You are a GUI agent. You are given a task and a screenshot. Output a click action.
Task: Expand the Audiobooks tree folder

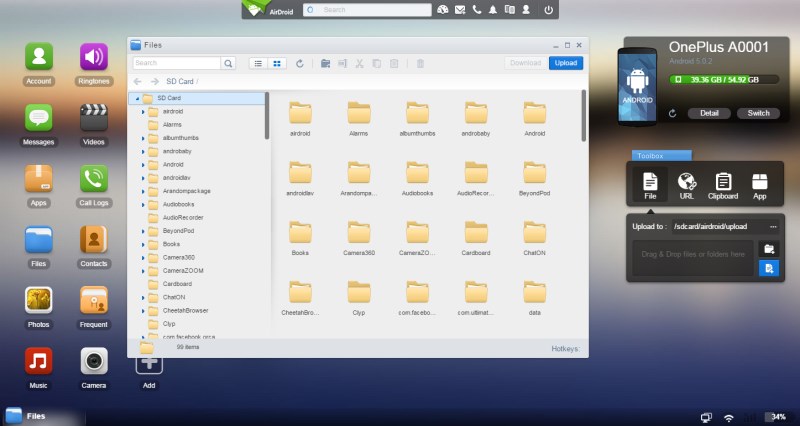click(x=143, y=204)
